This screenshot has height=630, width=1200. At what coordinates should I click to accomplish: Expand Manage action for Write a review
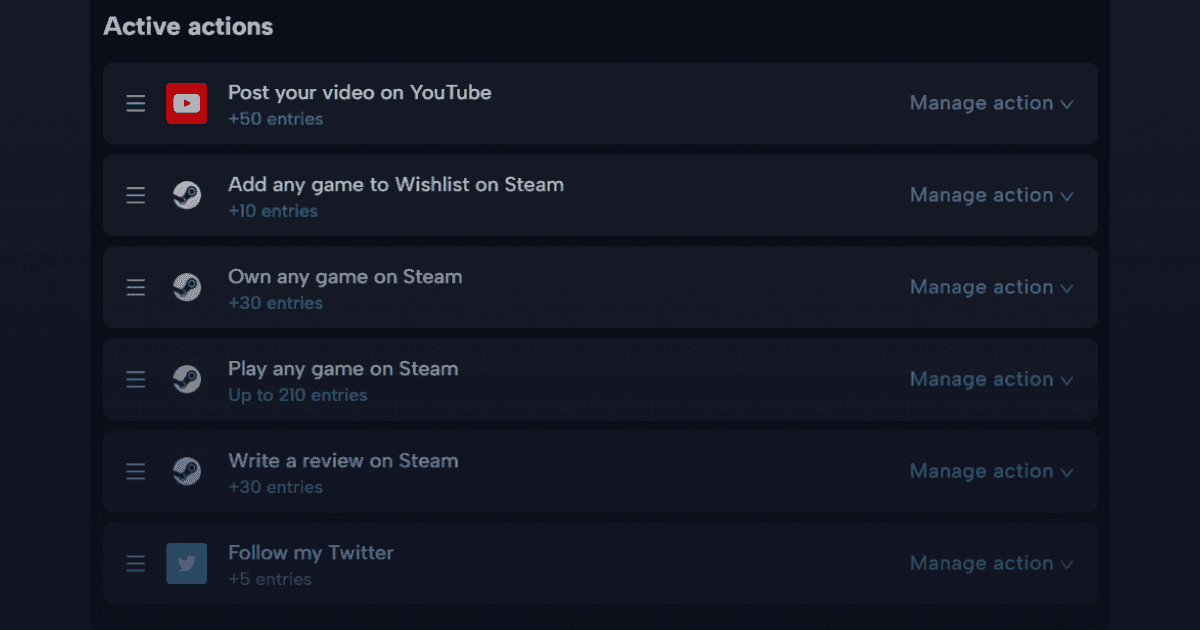991,471
